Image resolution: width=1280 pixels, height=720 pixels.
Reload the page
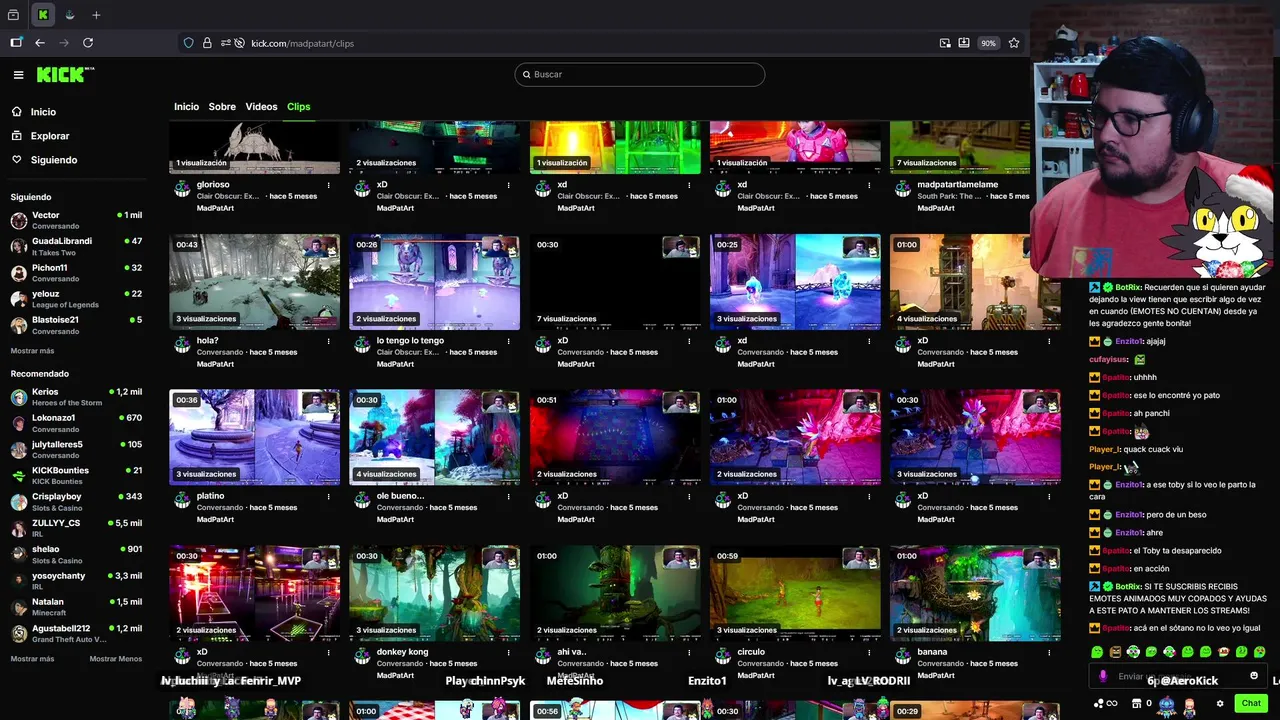(88, 43)
